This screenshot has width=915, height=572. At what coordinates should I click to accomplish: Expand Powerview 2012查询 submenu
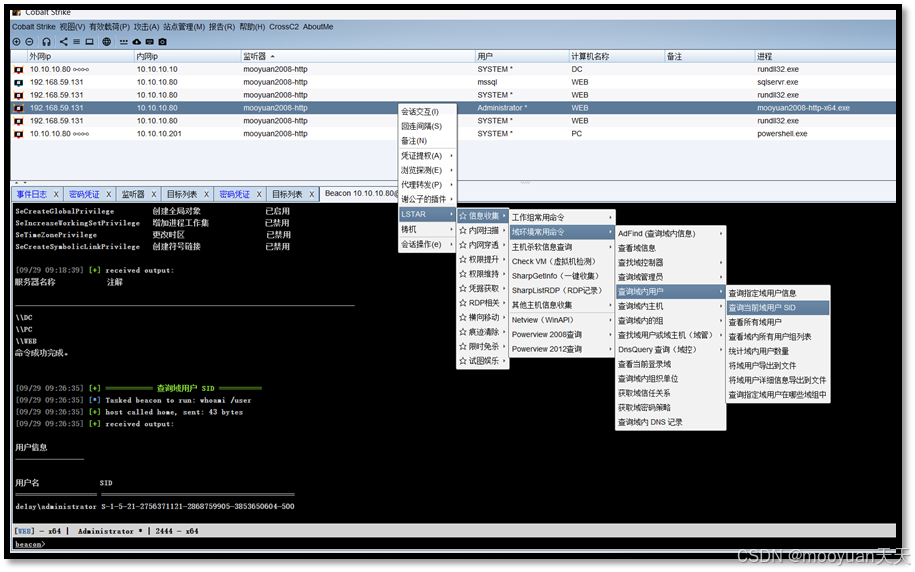(x=562, y=349)
